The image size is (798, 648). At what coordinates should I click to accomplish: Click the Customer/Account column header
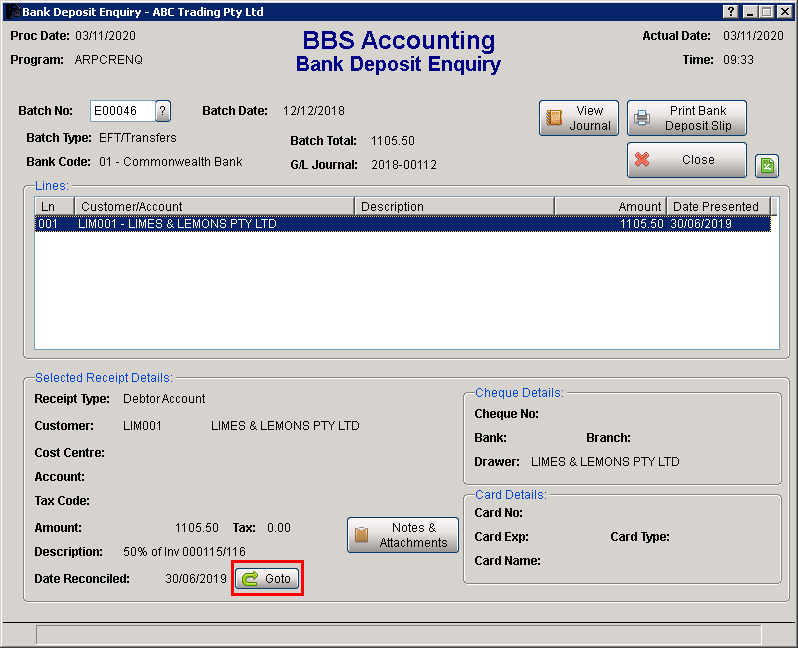[x=214, y=206]
